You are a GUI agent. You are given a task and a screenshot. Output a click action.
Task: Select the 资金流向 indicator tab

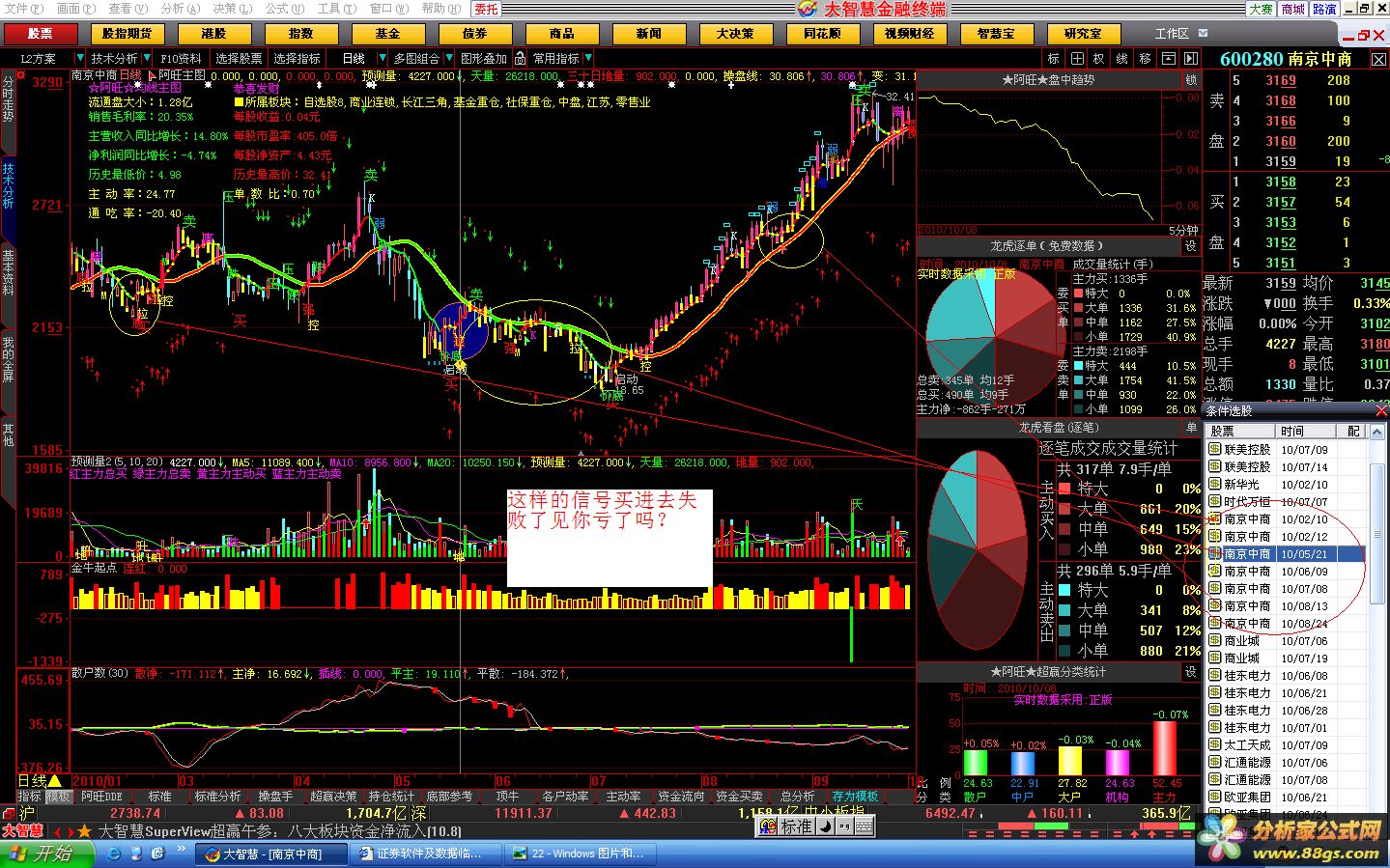(681, 797)
